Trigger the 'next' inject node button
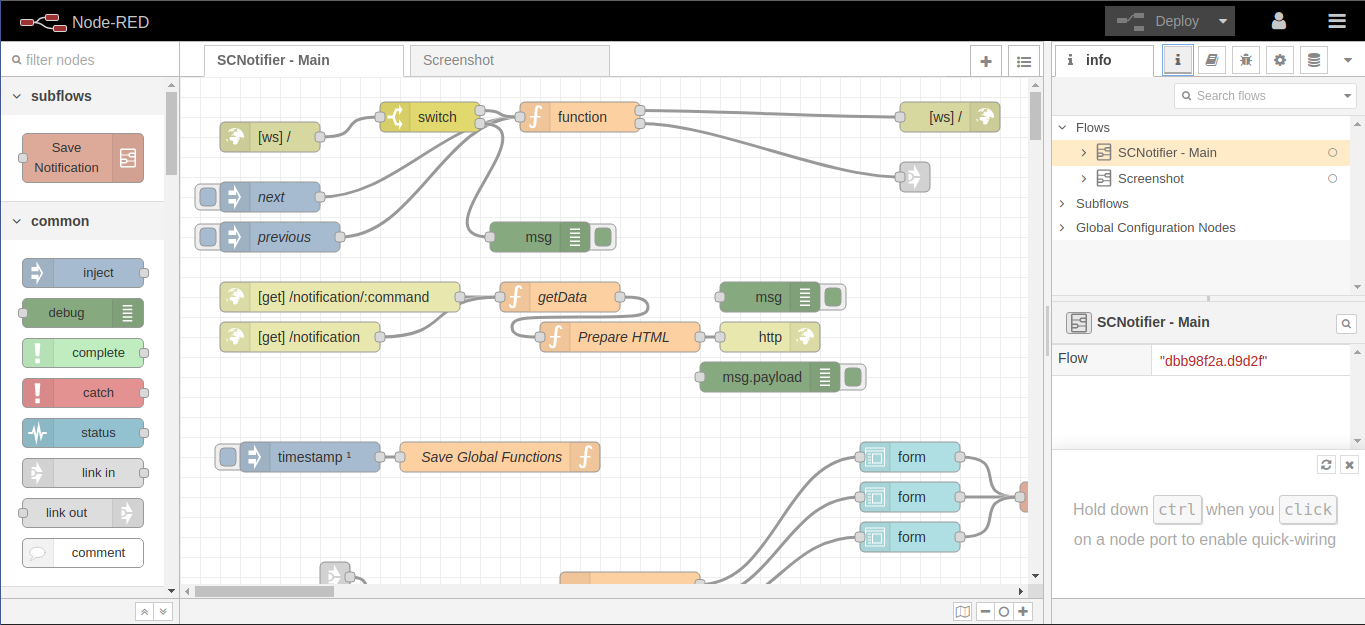The width and height of the screenshot is (1365, 625). tap(208, 197)
